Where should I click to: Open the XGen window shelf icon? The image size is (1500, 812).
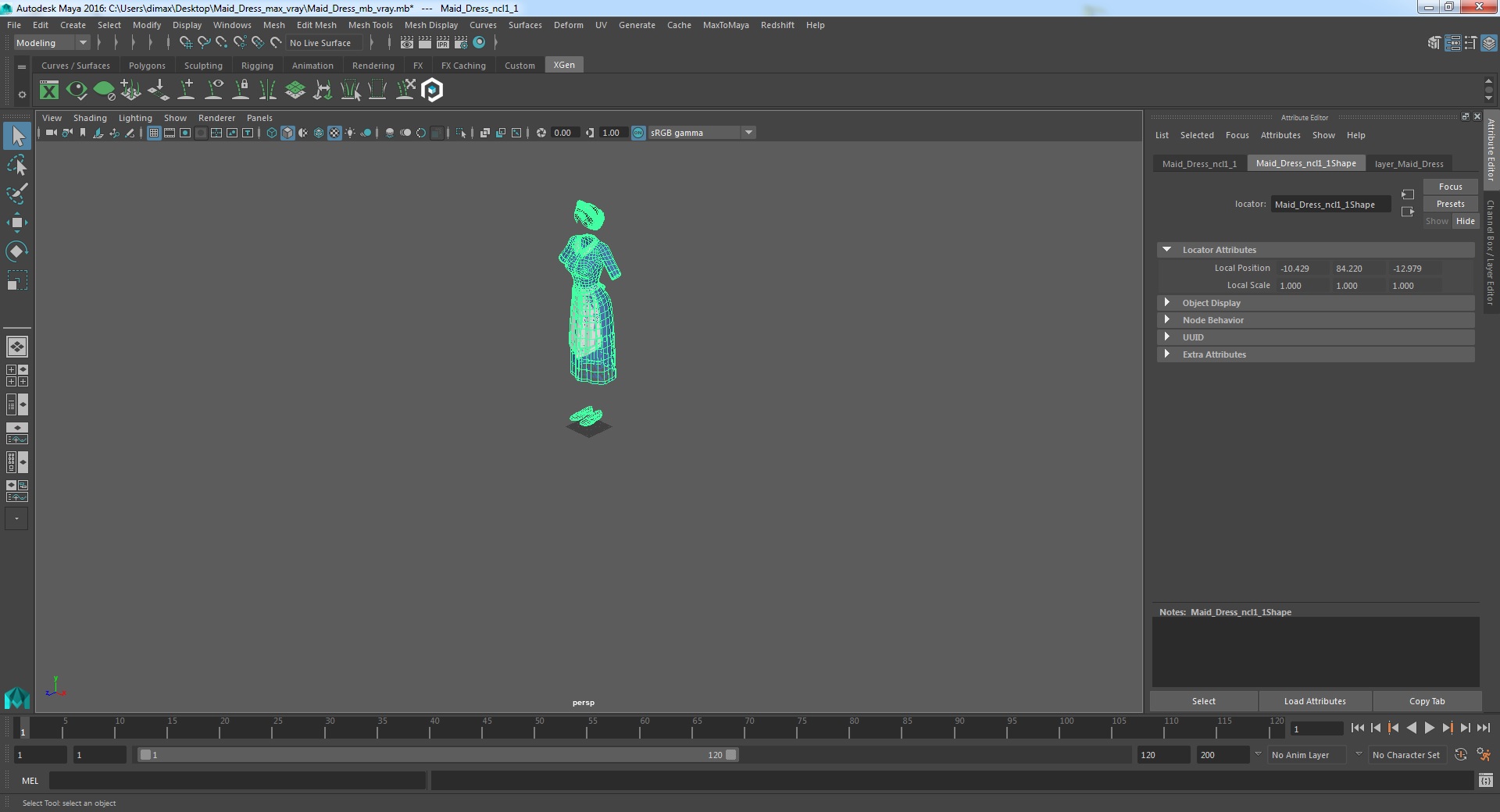click(x=49, y=91)
